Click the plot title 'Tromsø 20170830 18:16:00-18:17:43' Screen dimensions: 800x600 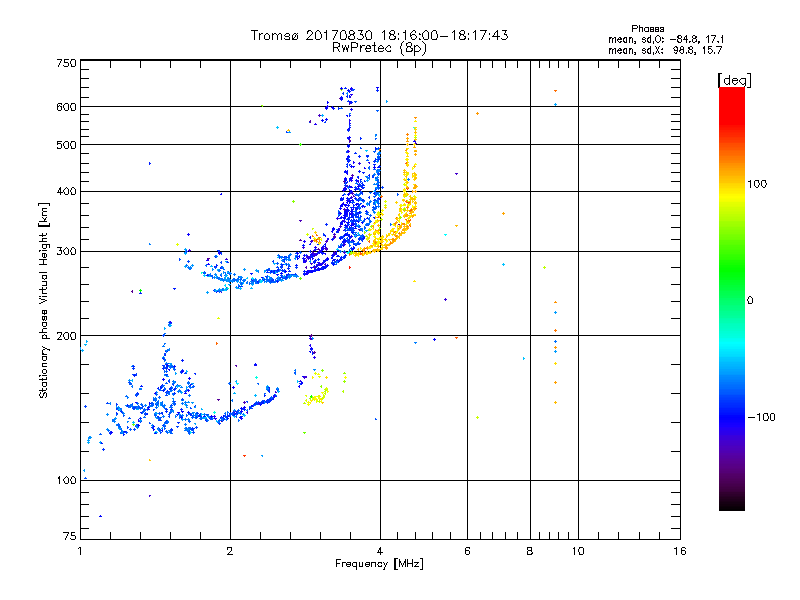(380, 35)
